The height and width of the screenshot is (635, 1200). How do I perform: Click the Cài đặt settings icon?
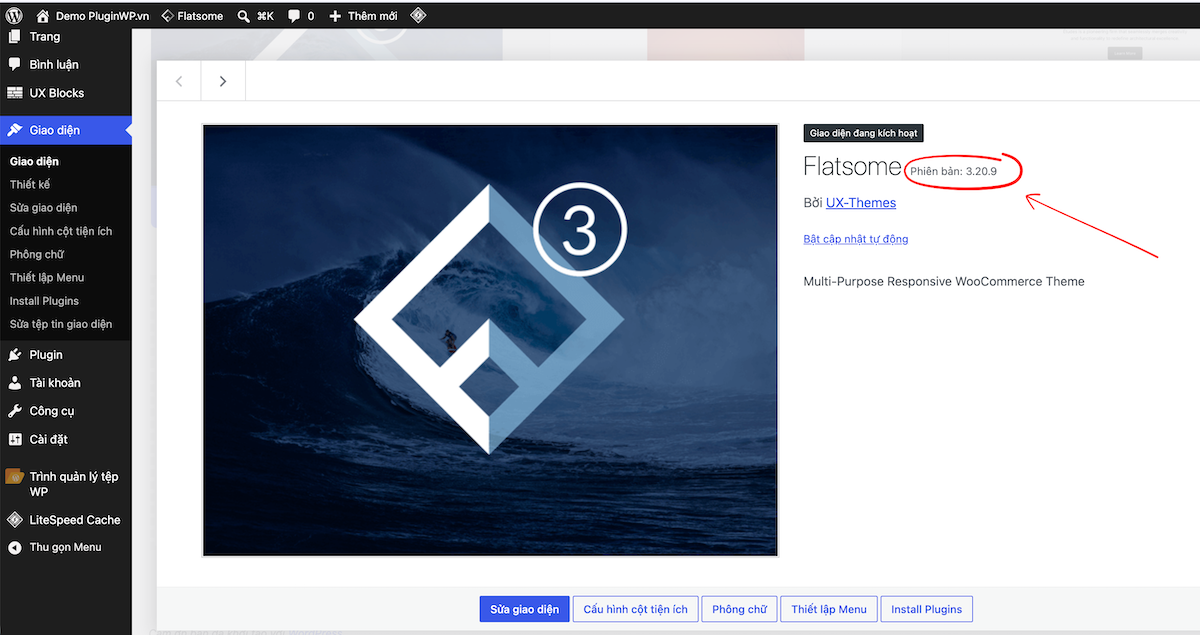tap(14, 439)
